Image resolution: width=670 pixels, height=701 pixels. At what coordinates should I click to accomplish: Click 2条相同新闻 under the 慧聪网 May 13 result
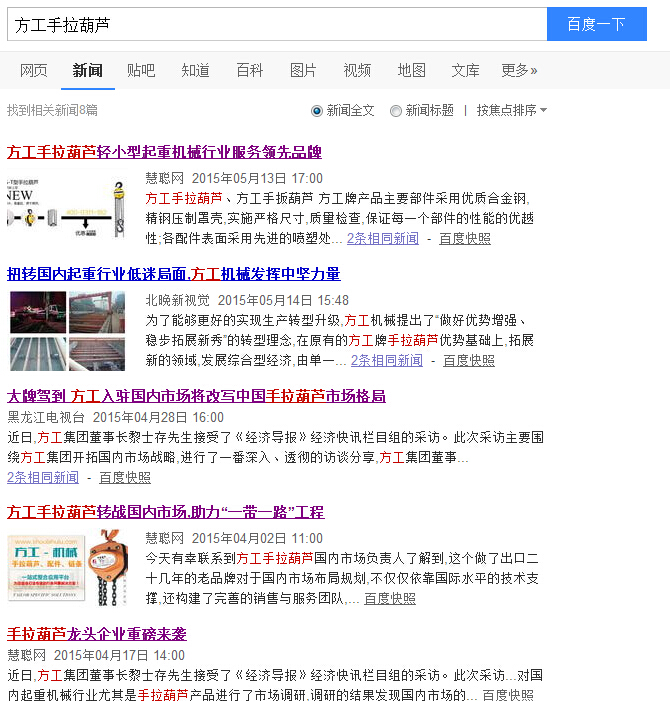pyautogui.click(x=383, y=239)
